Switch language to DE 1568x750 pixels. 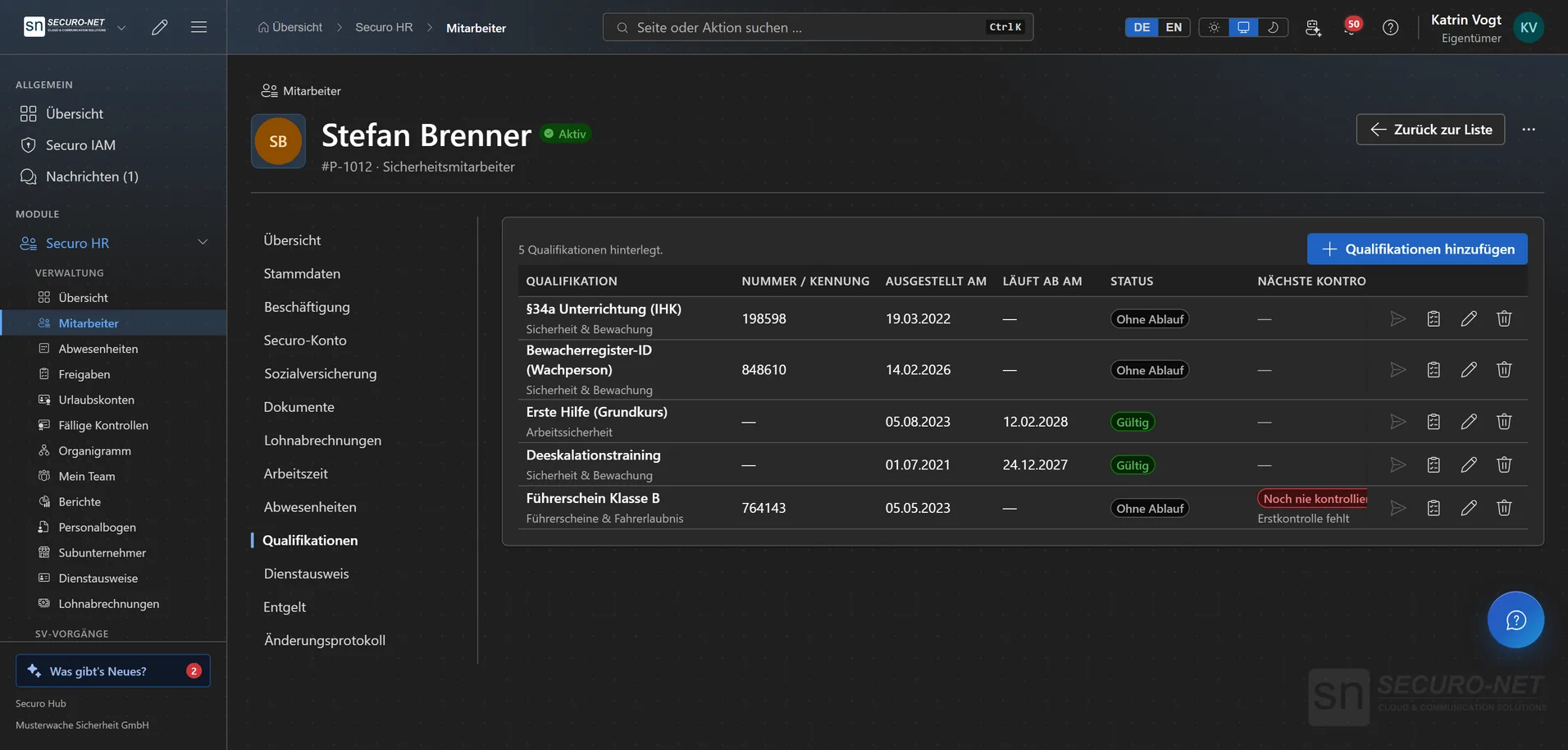1142,27
